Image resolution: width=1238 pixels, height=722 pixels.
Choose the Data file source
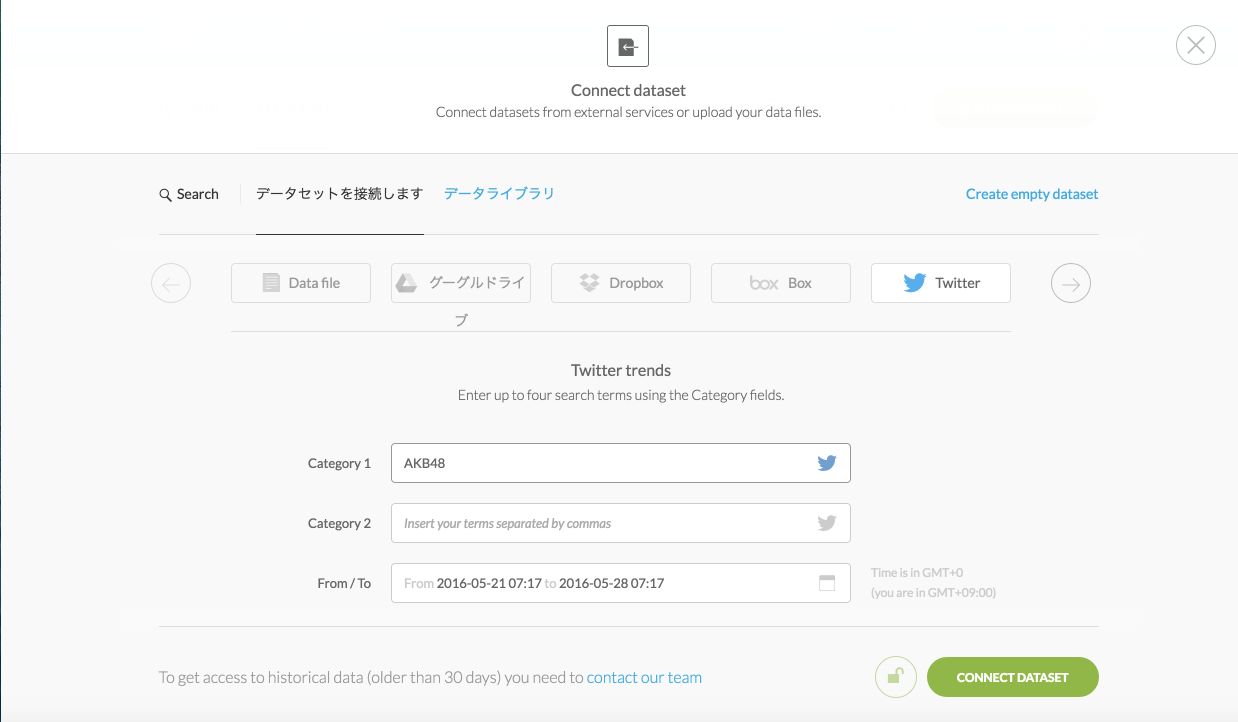click(301, 283)
